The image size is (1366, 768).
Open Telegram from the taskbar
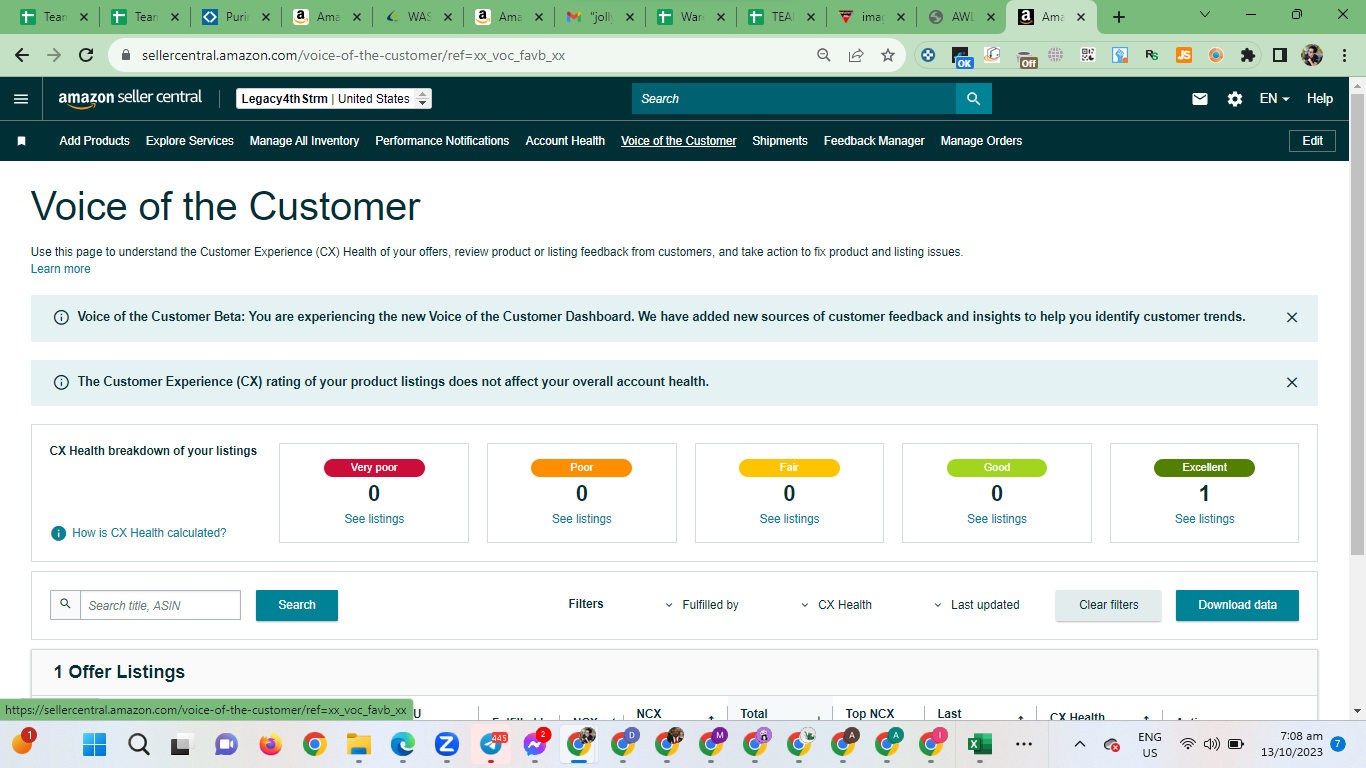click(x=491, y=744)
